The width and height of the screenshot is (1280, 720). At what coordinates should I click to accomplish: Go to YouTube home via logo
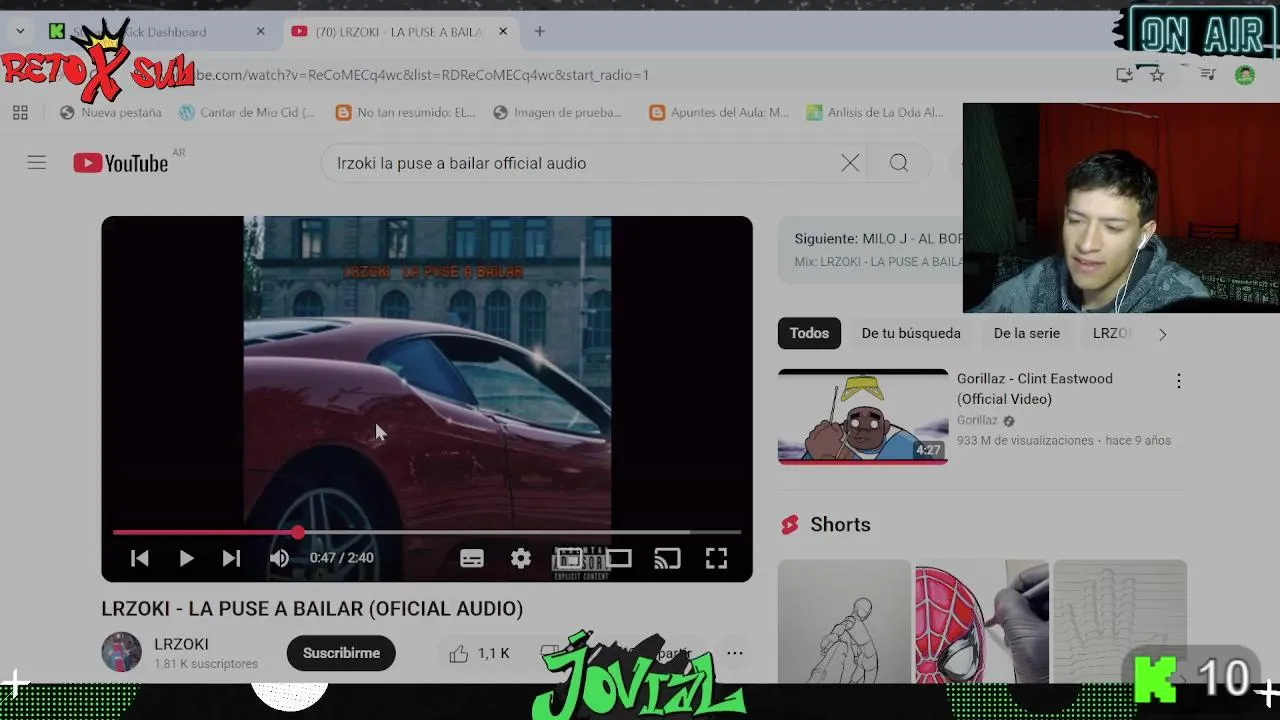tap(120, 163)
